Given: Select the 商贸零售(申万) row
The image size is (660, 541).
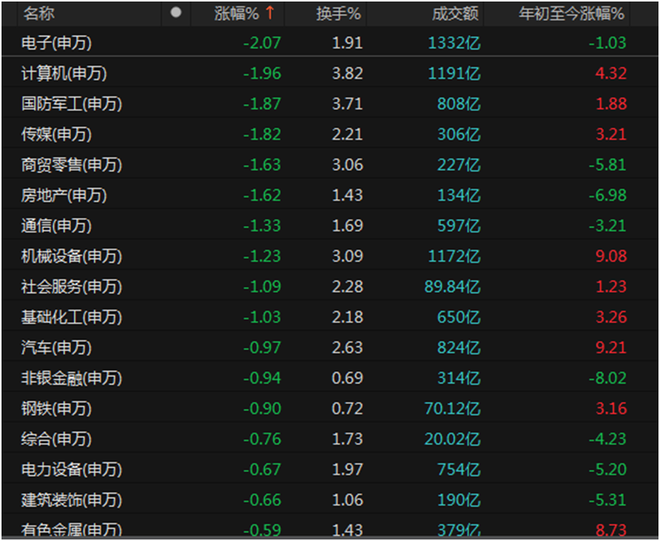Looking at the screenshot, I should point(330,165).
